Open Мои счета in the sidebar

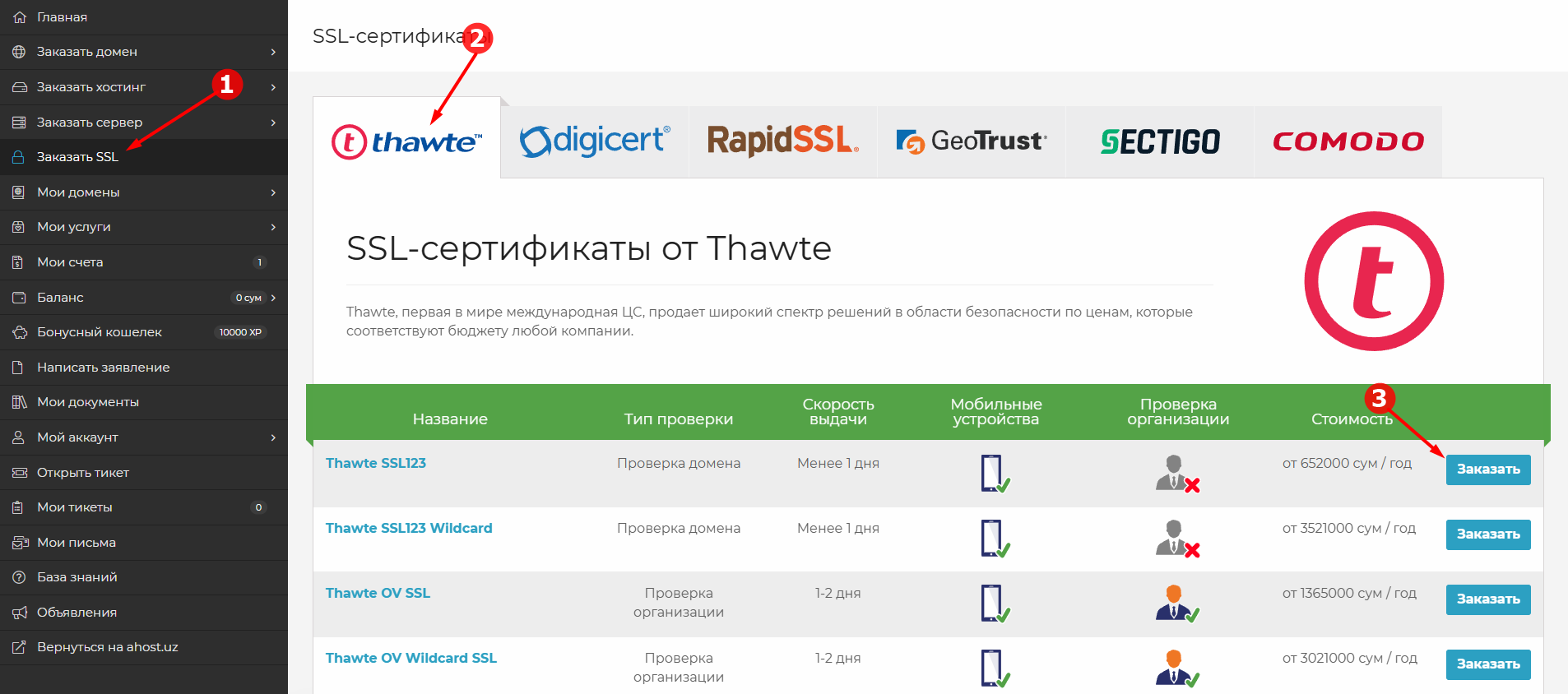[144, 262]
